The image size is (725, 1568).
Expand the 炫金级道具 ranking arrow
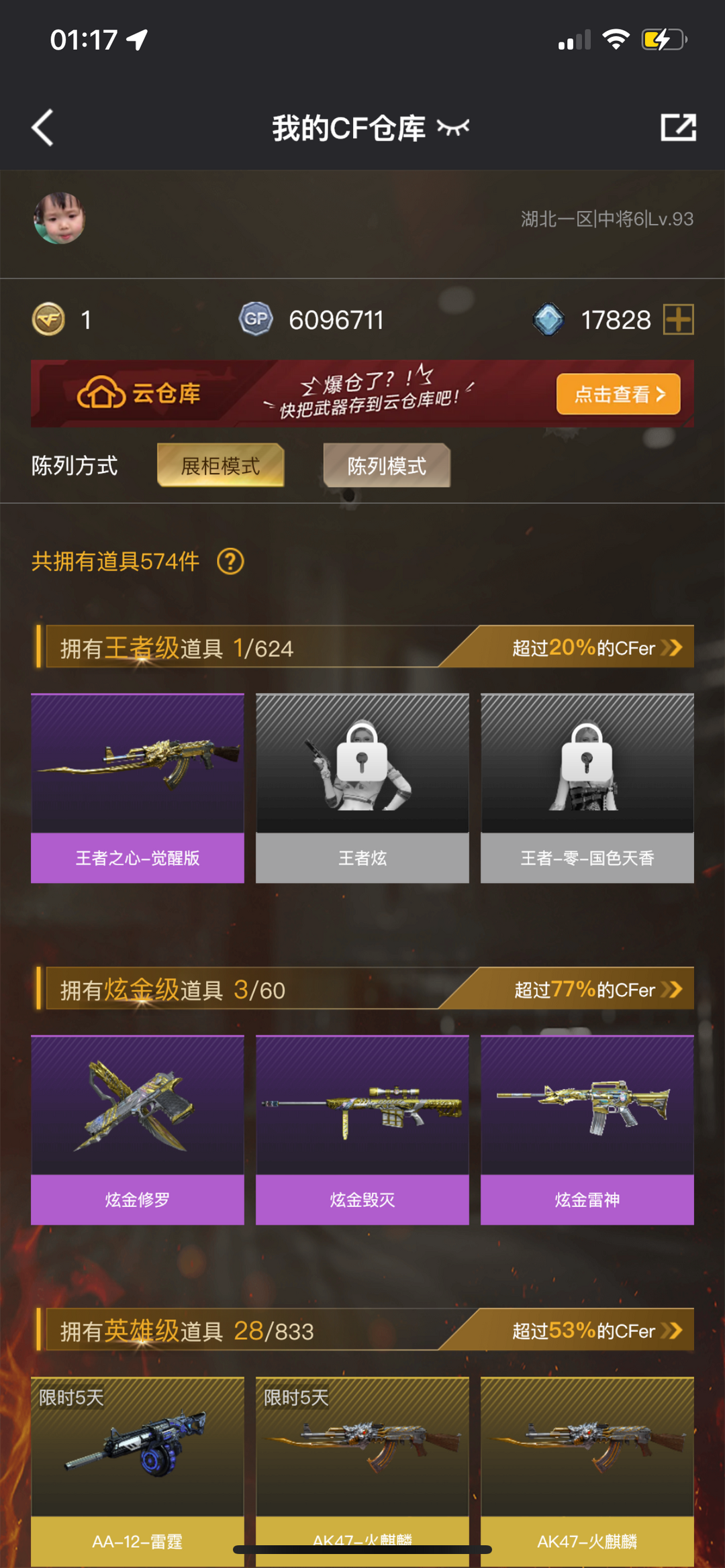(671, 989)
